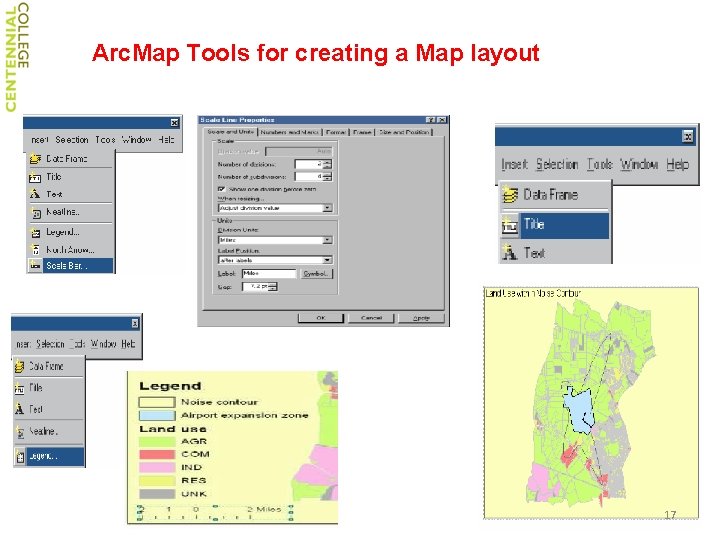
Task: Click Text icon in menu highlighting Legend
Action: tap(19, 409)
